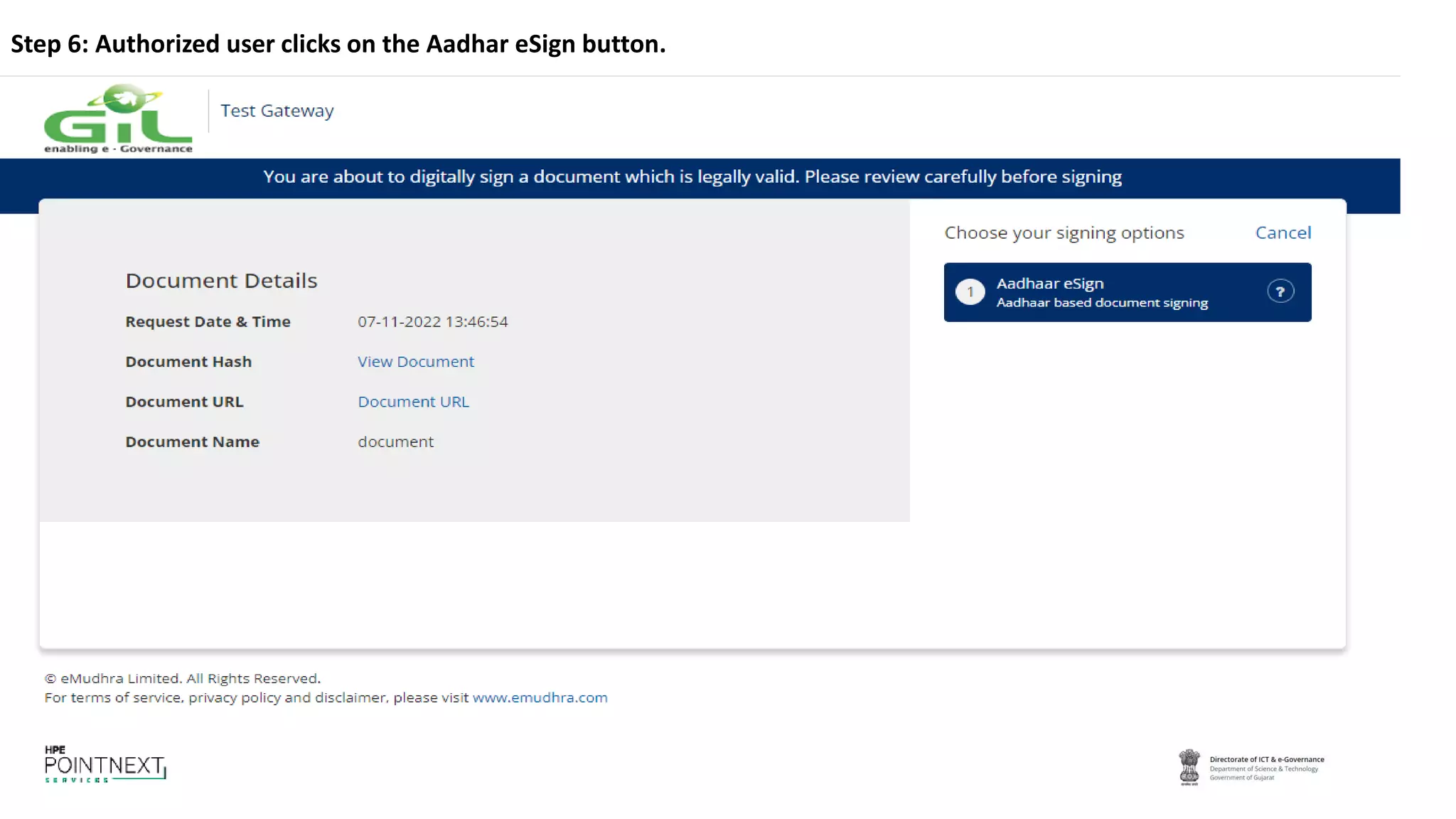Click the GIL enabling e-Governance logo
This screenshot has width=1456, height=819.
click(118, 118)
